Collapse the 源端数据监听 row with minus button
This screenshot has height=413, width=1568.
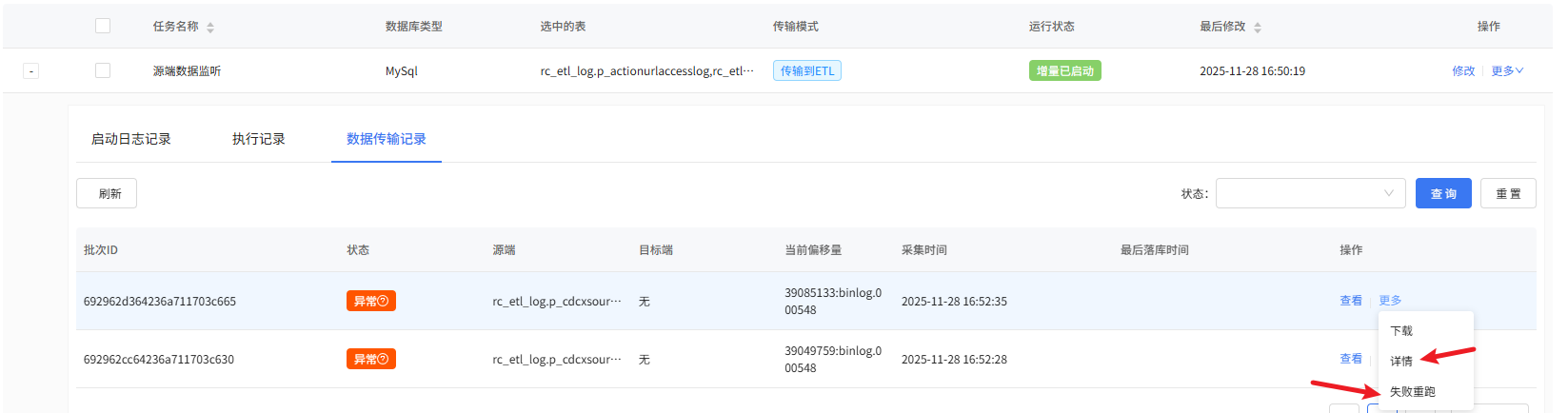click(30, 70)
